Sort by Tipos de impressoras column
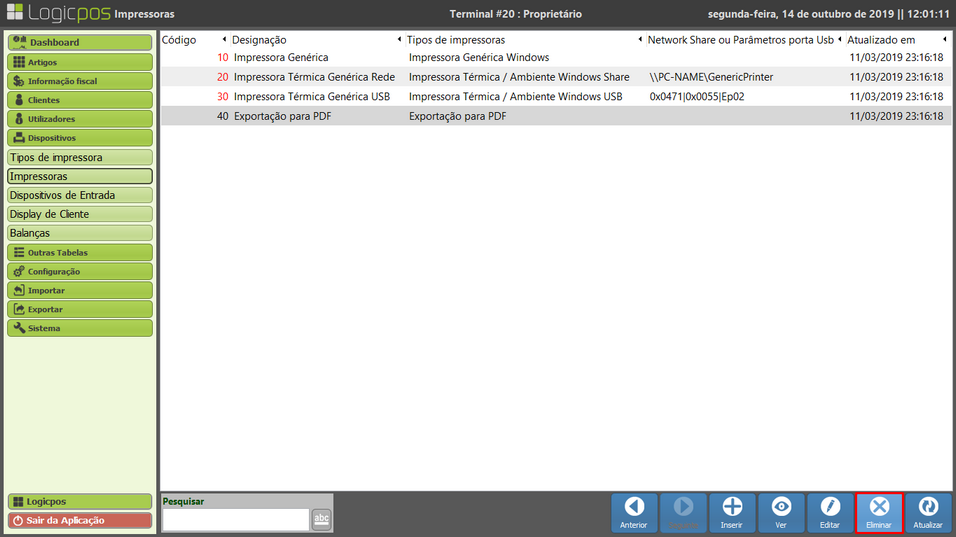The image size is (956, 537). point(455,40)
